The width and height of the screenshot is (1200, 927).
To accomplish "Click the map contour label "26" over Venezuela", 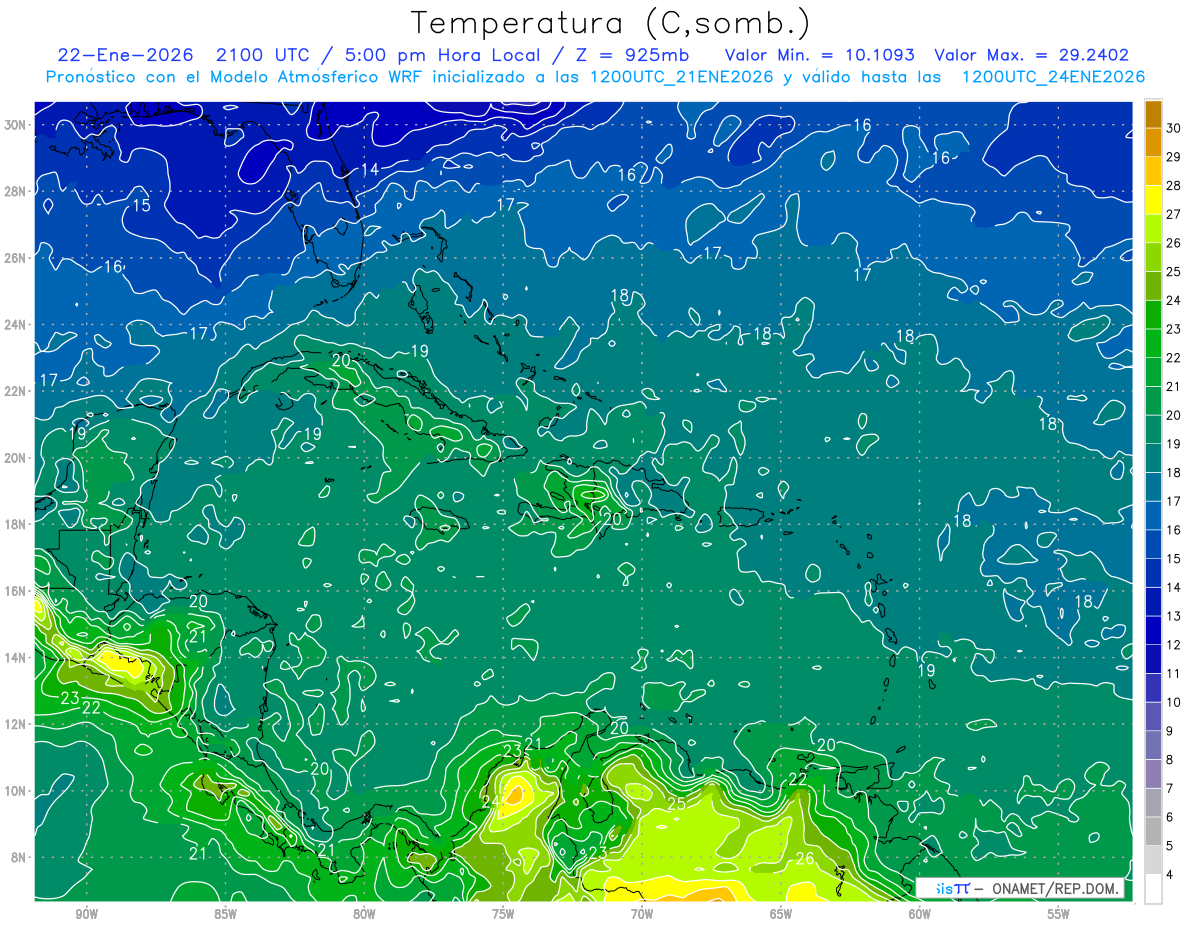I will [804, 858].
